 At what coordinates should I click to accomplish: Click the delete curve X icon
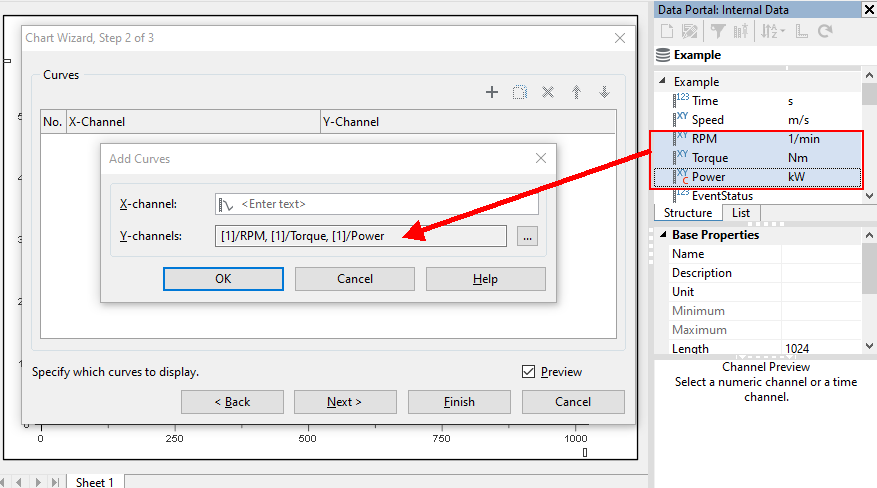[548, 92]
